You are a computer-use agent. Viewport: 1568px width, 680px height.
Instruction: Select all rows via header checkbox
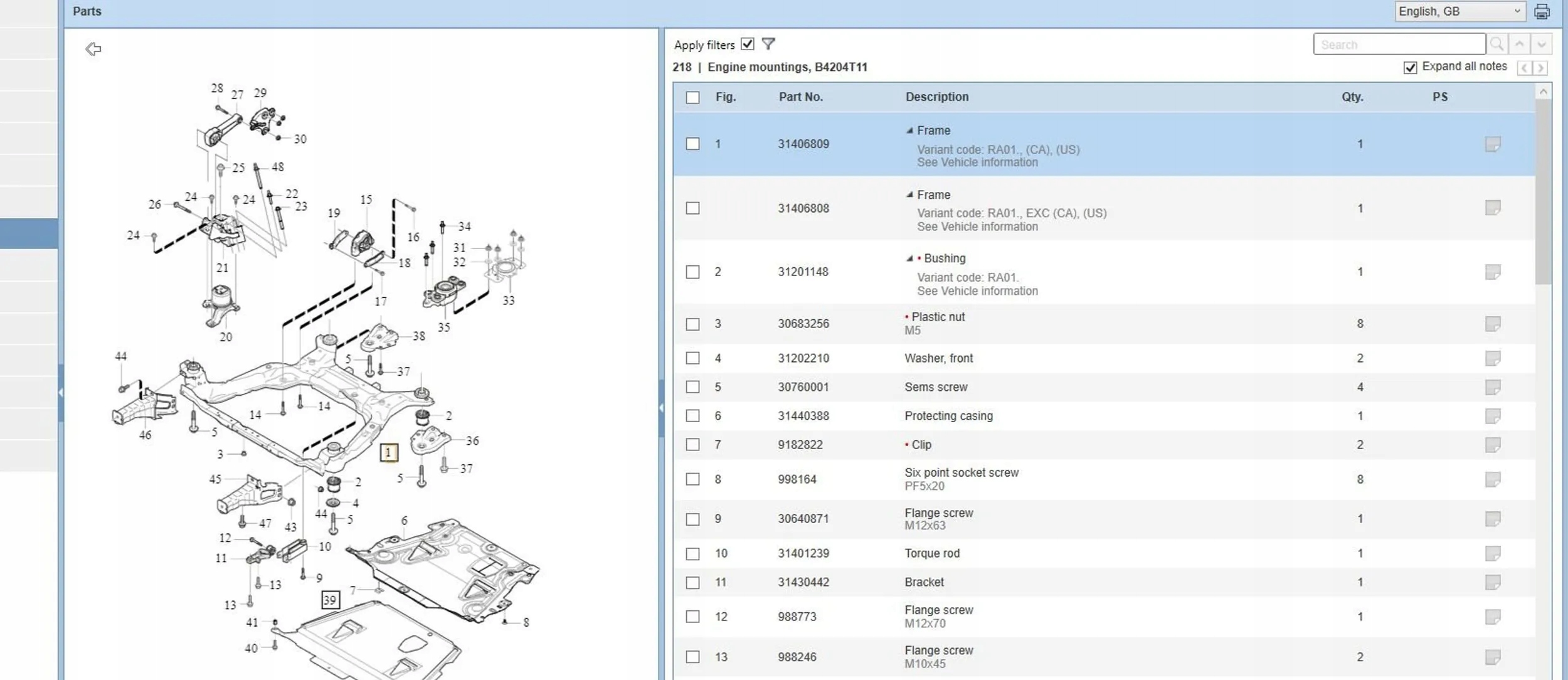click(692, 97)
